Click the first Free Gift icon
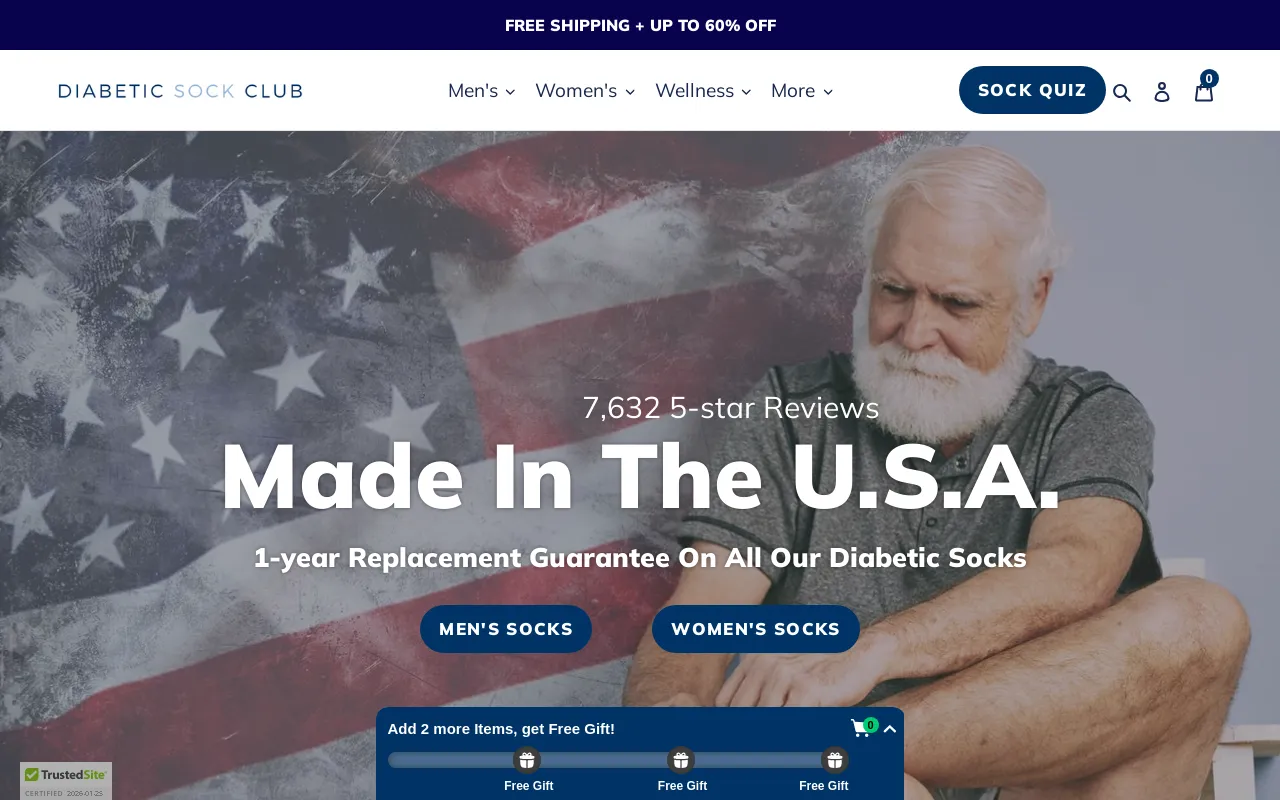This screenshot has height=800, width=1280. coord(527,760)
